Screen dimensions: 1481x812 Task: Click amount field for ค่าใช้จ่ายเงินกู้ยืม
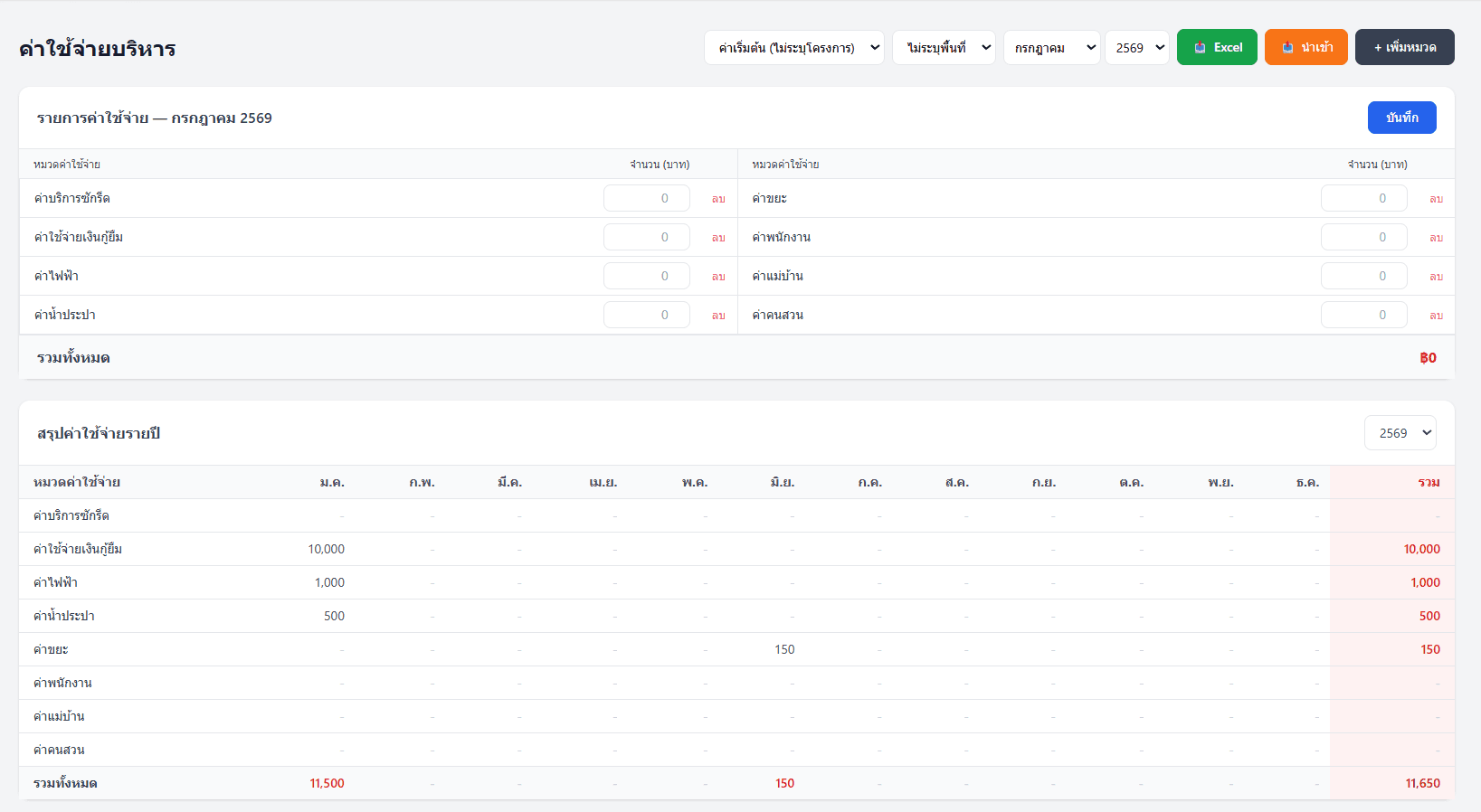click(647, 237)
